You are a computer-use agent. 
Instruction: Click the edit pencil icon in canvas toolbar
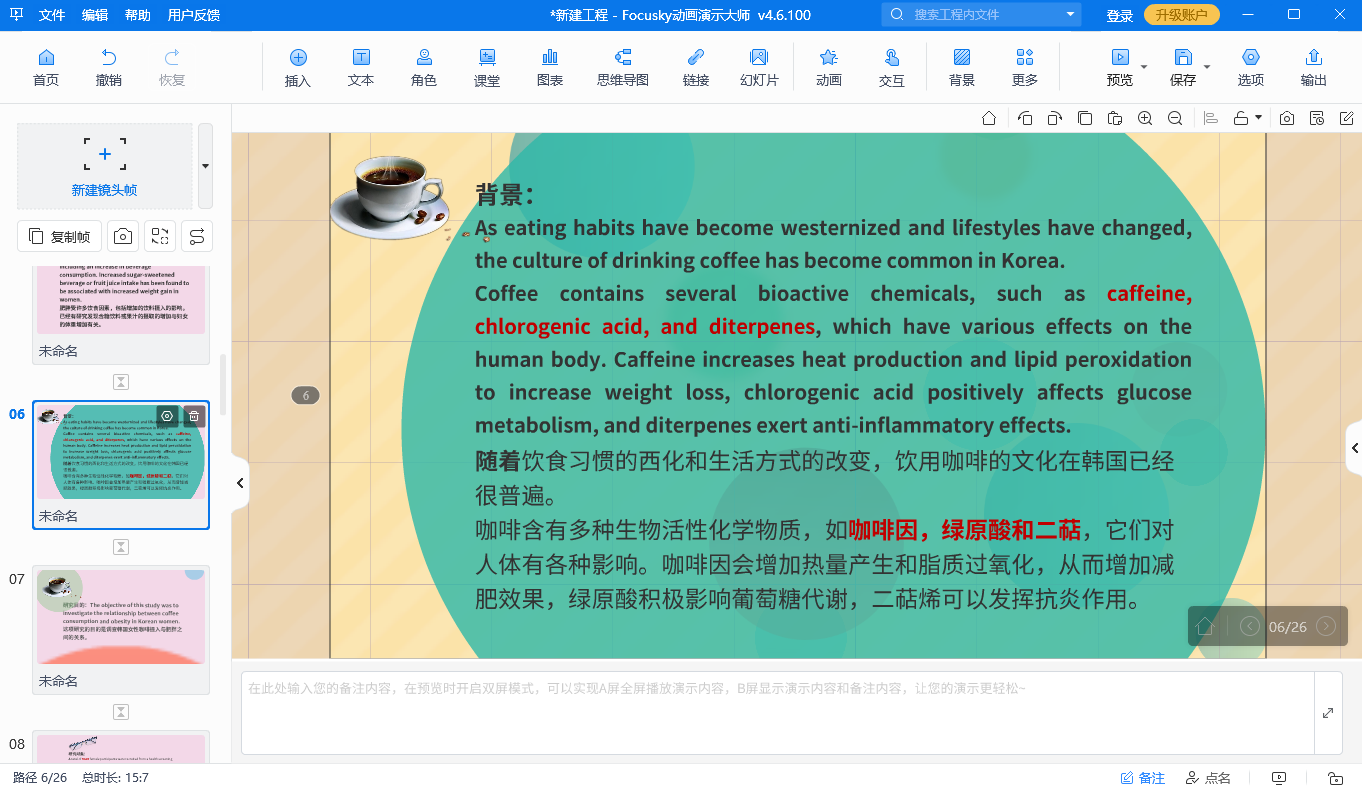point(1346,118)
